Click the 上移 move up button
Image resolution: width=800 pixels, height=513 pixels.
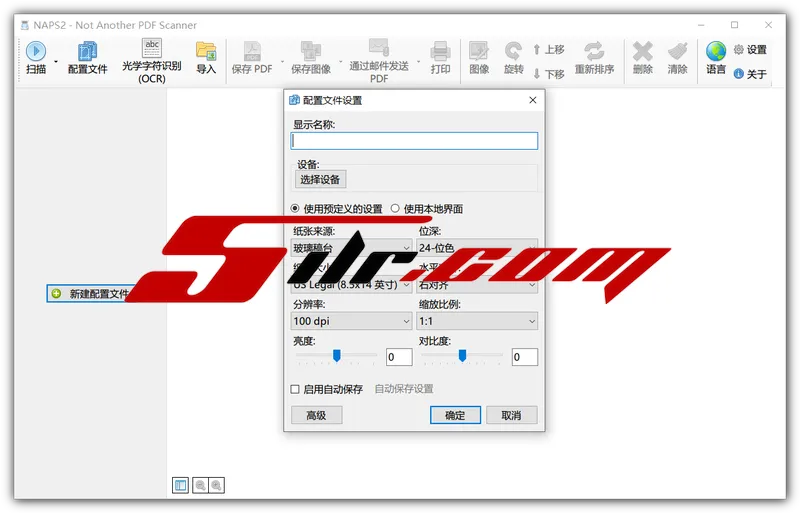(x=549, y=50)
